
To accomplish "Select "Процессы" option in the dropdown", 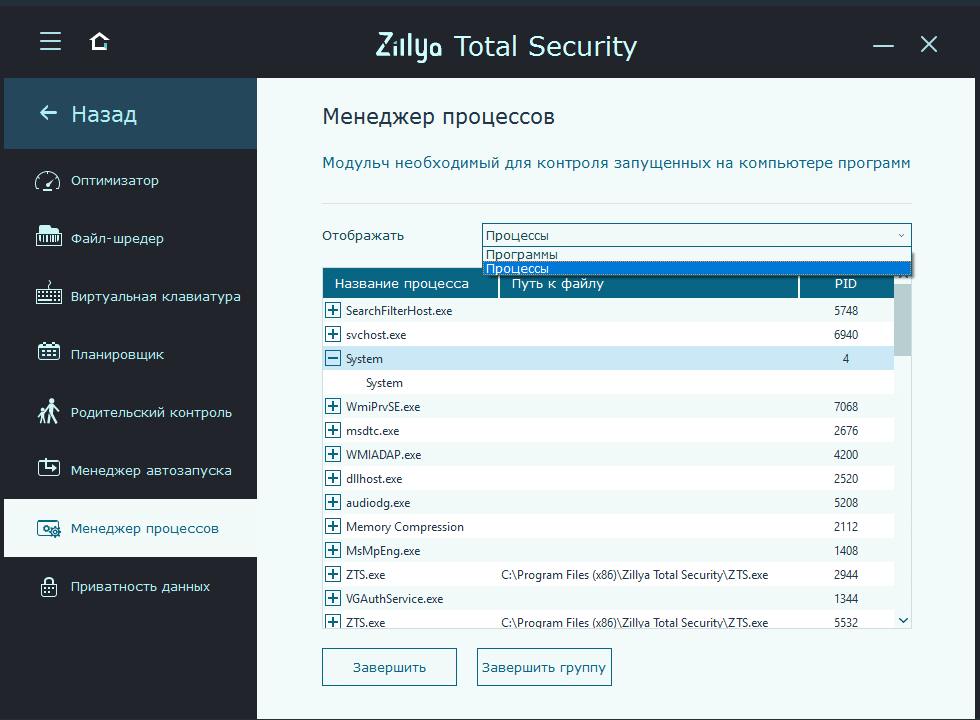I will [x=517, y=268].
